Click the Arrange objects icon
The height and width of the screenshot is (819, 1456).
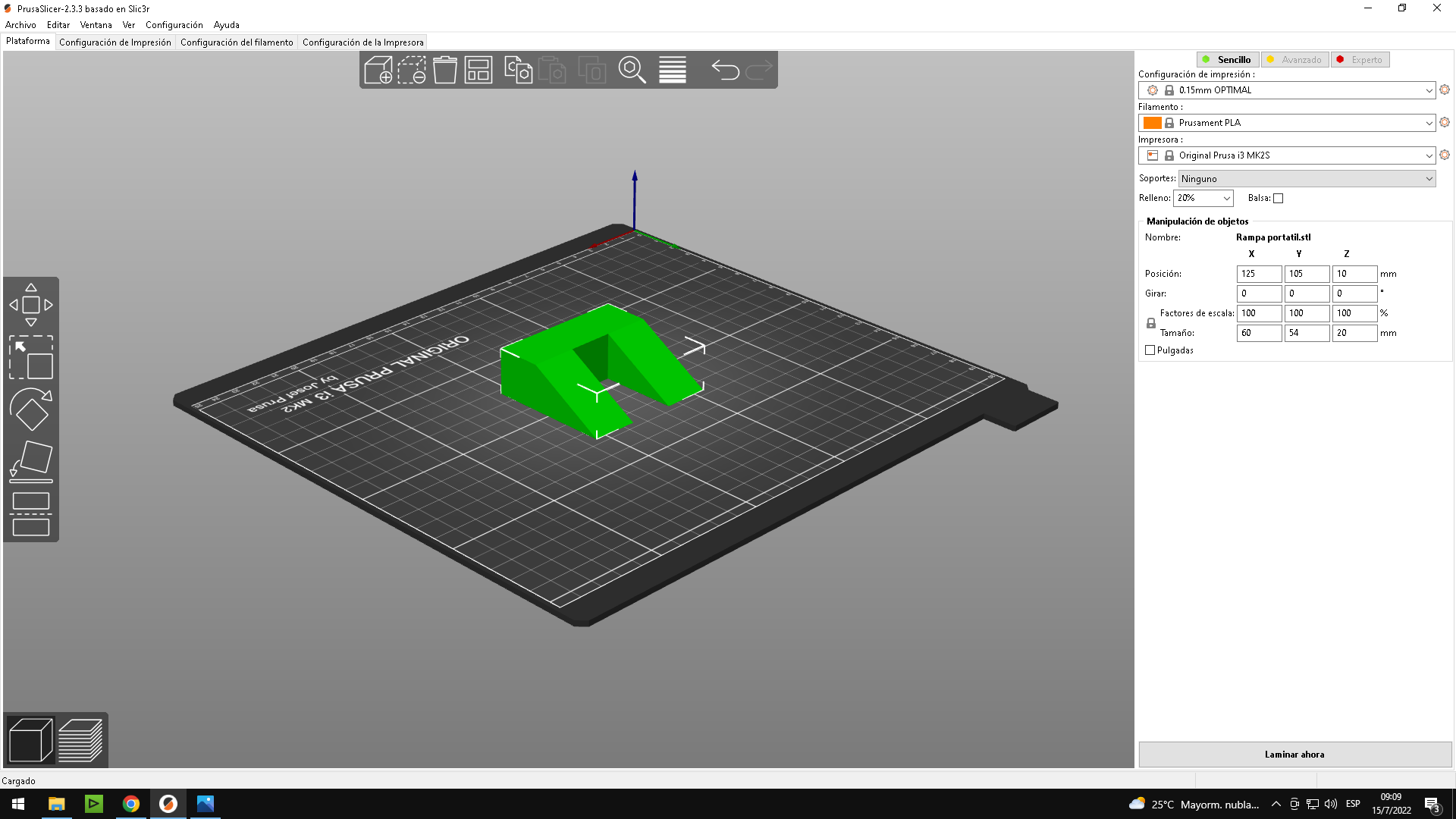(x=479, y=70)
